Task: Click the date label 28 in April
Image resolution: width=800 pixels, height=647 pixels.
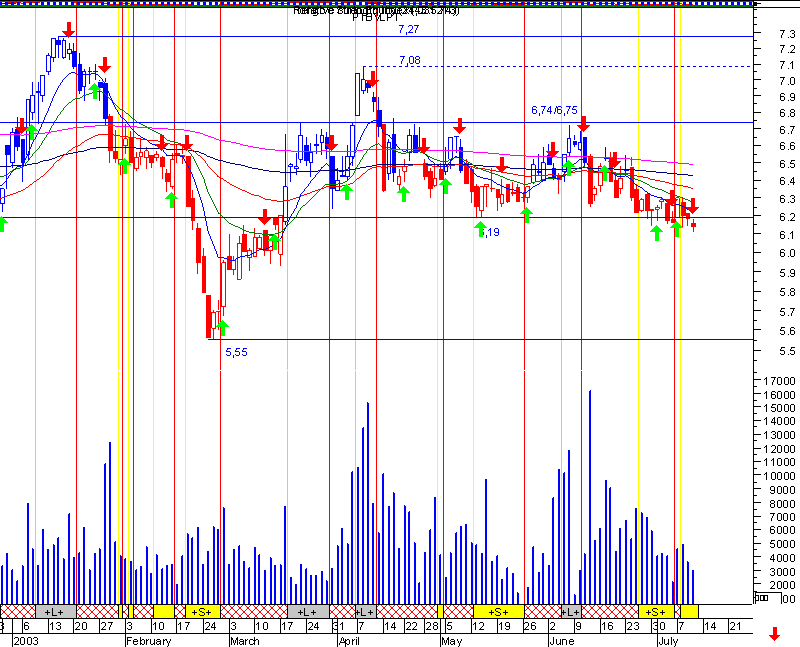Action: pos(432,626)
